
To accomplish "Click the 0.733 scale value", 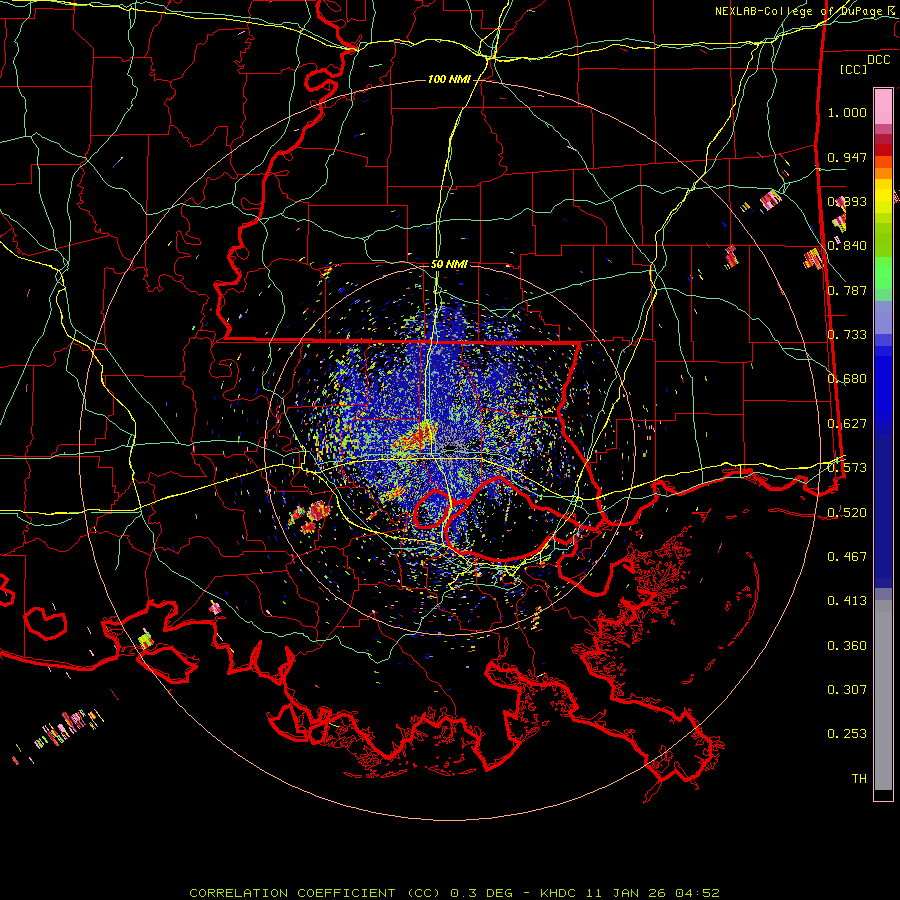I will 847,335.
